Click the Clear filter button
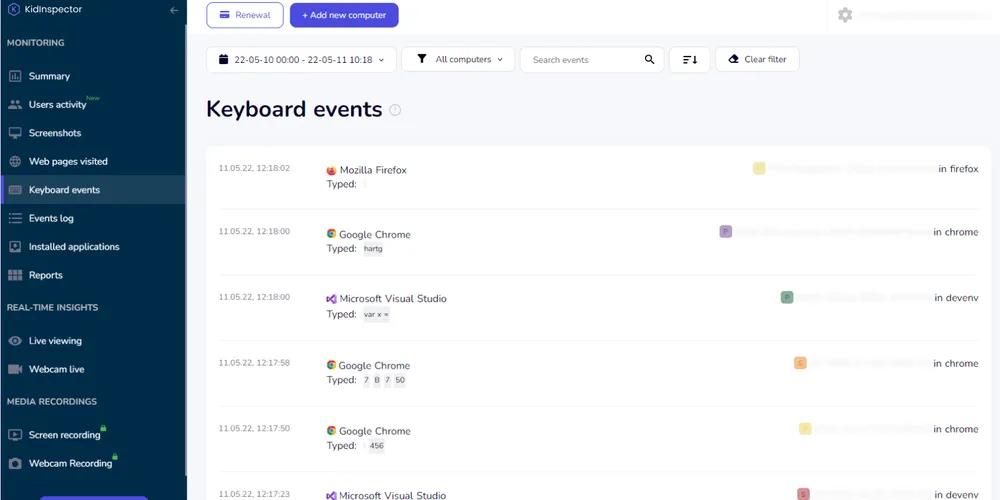Viewport: 1000px width, 500px height. [x=757, y=60]
